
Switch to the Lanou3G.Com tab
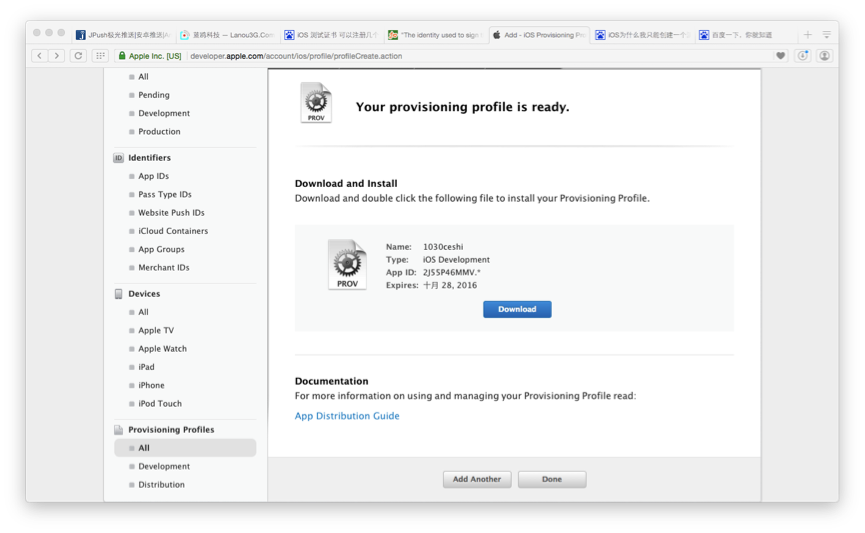coord(227,35)
